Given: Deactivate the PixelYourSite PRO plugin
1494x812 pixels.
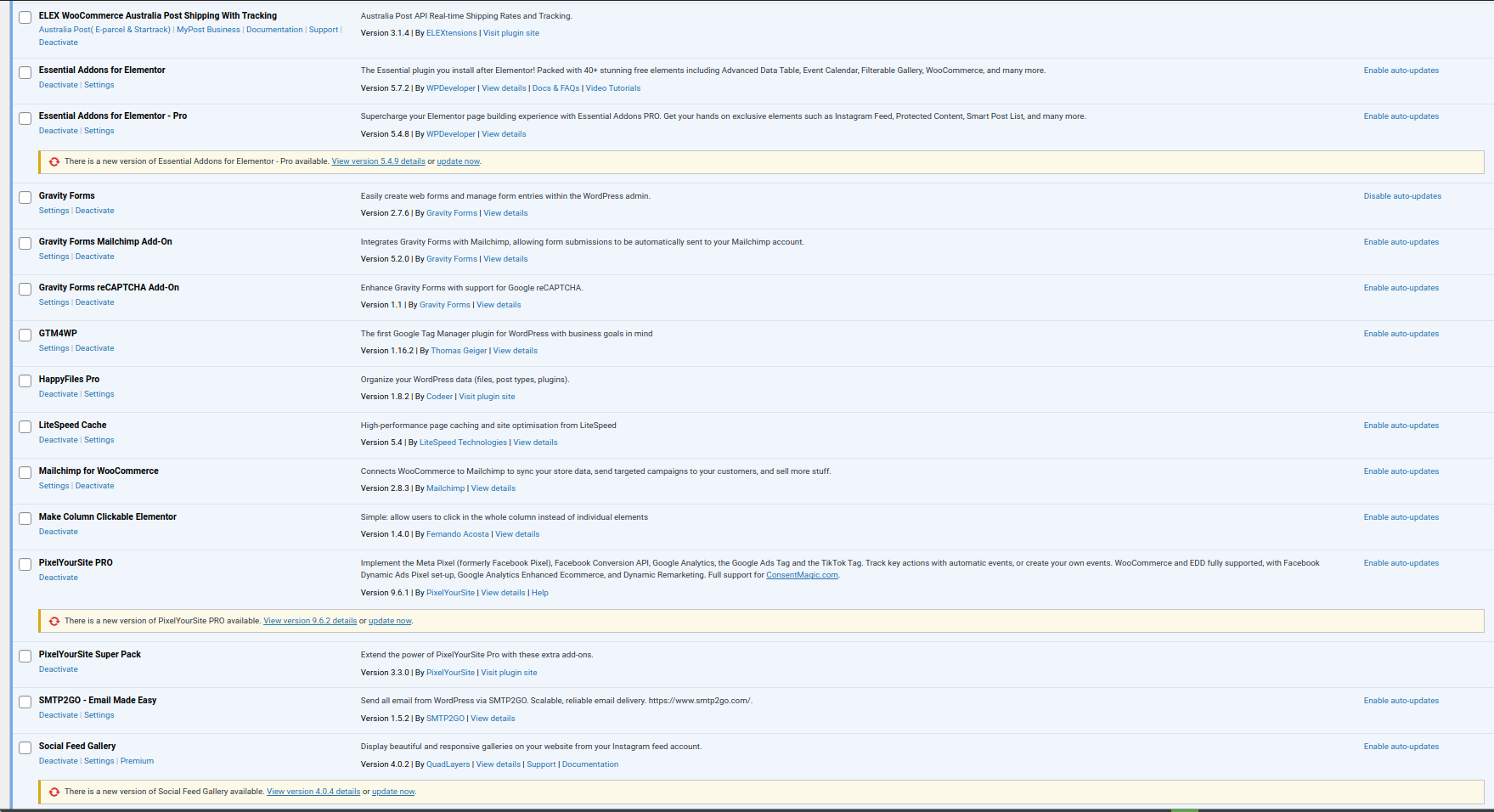Looking at the screenshot, I should 58,578.
